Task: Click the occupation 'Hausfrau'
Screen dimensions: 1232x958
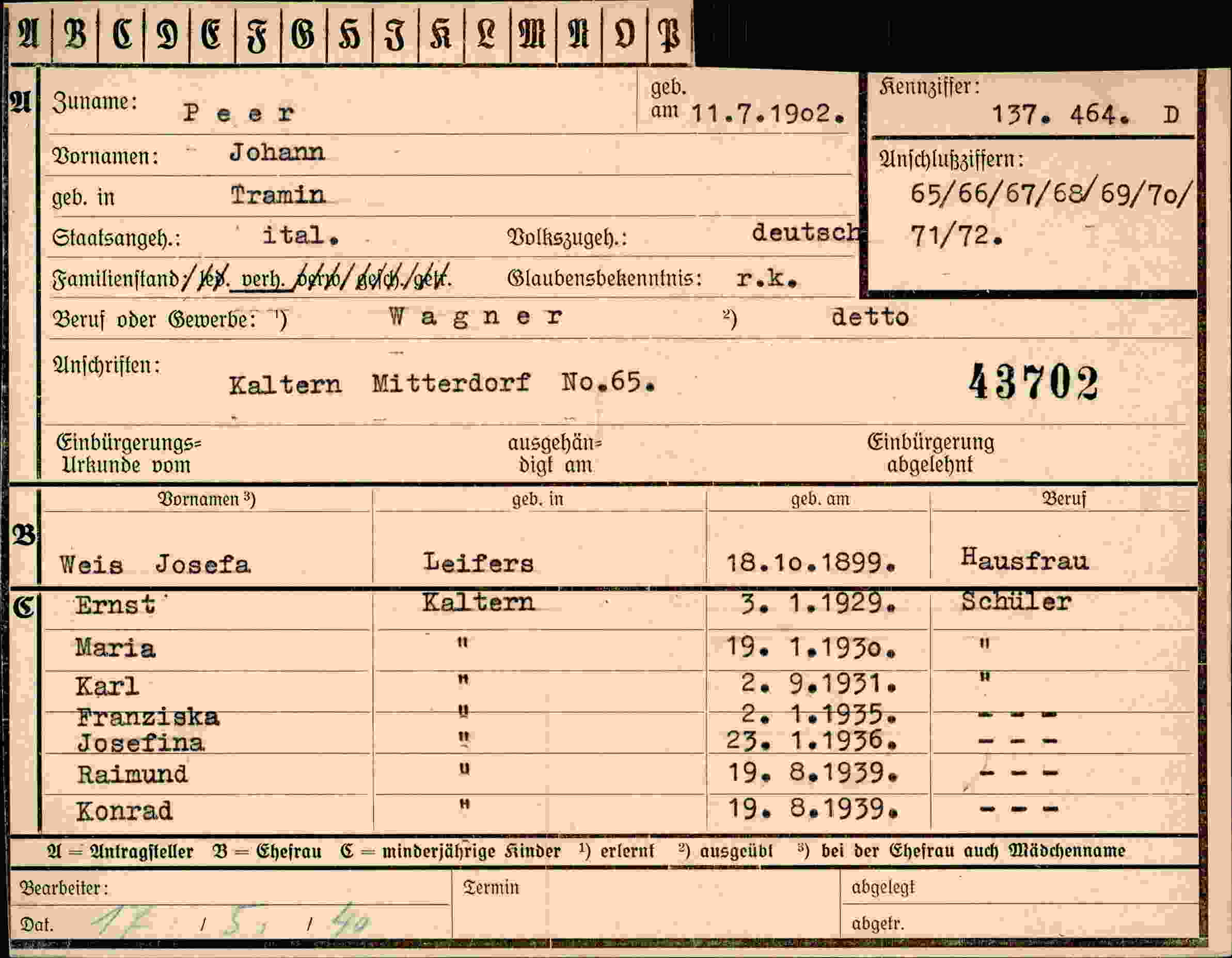Action: (x=1024, y=560)
